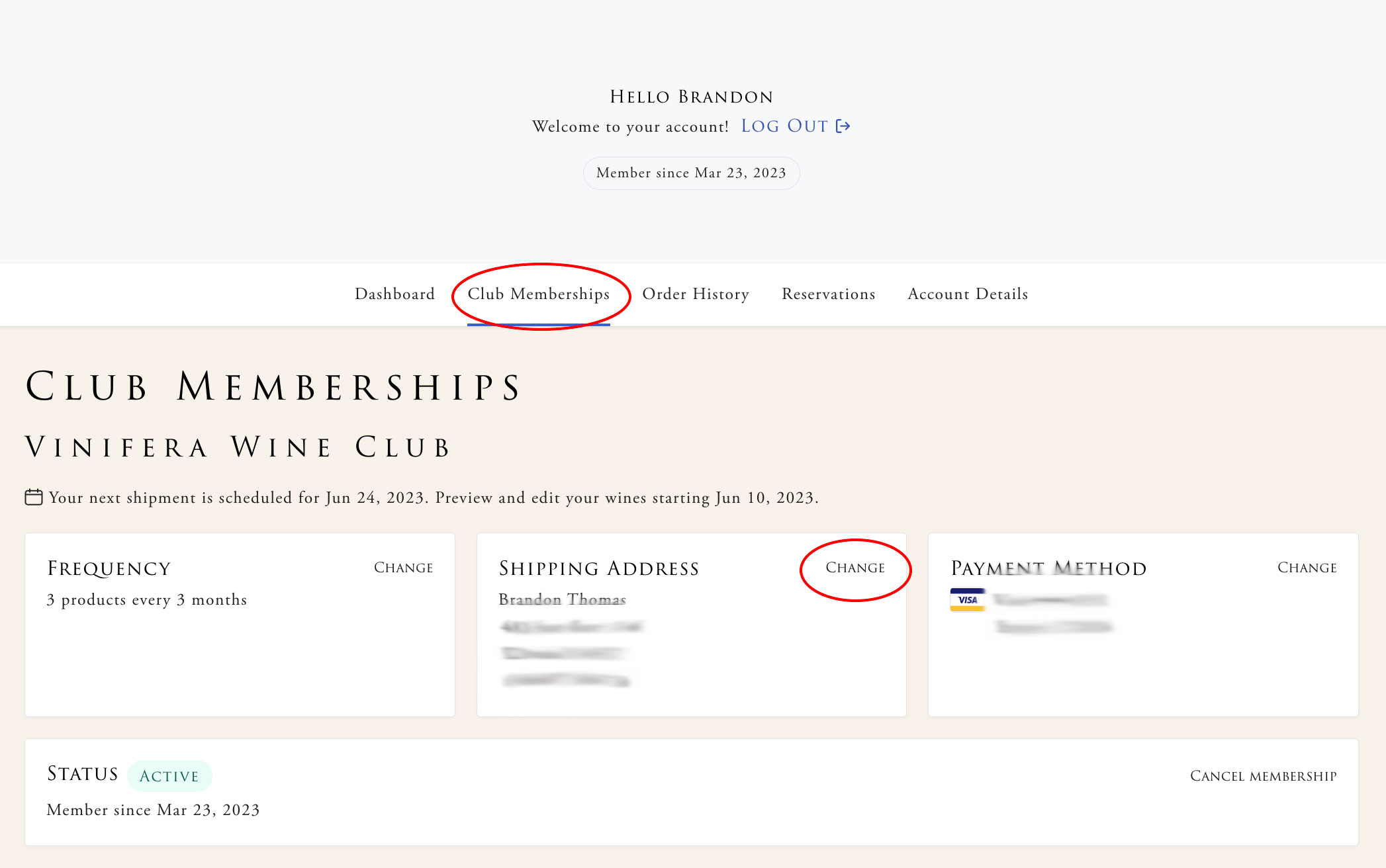Click the 3 products every 3 months text
Viewport: 1386px width, 868px height.
(x=147, y=599)
